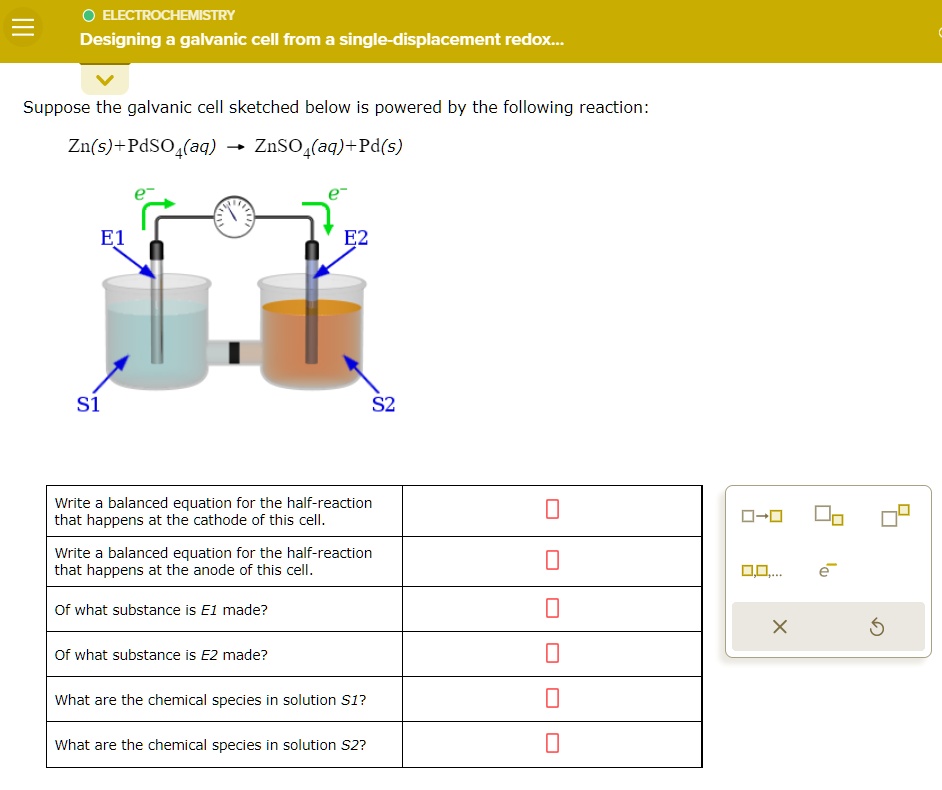The width and height of the screenshot is (942, 790).
Task: Insert a subscript box from the palette
Action: coord(827,514)
